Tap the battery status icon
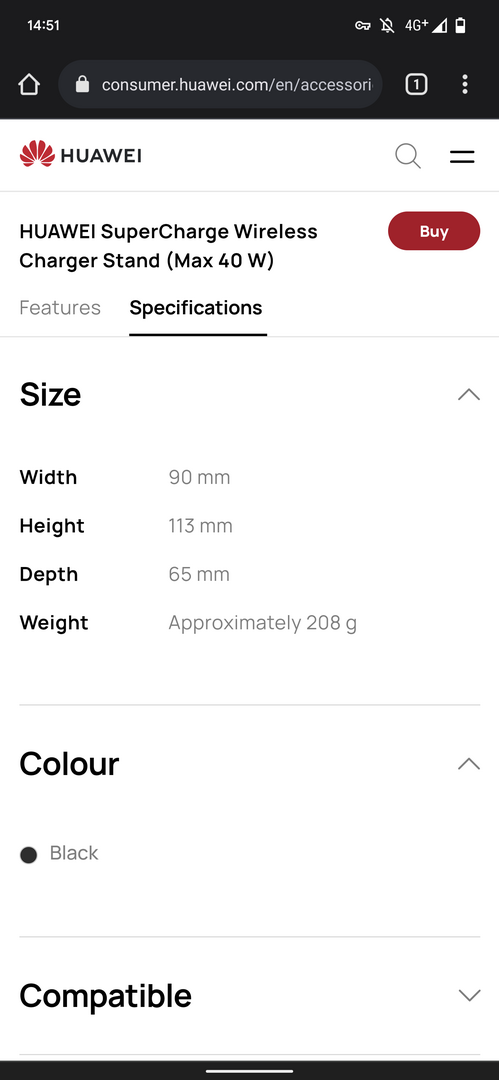499x1080 pixels. pyautogui.click(x=460, y=25)
